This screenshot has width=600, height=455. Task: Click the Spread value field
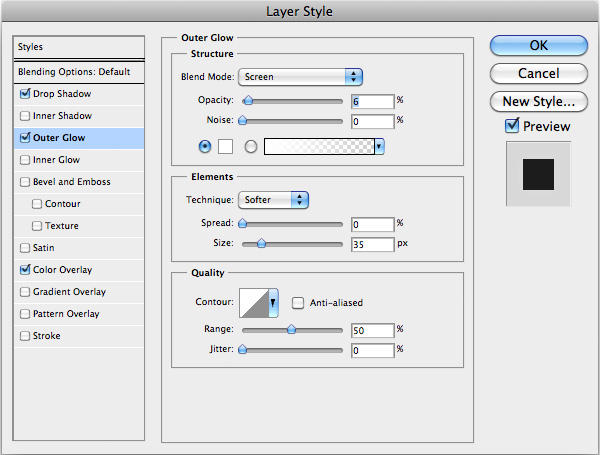[x=372, y=224]
